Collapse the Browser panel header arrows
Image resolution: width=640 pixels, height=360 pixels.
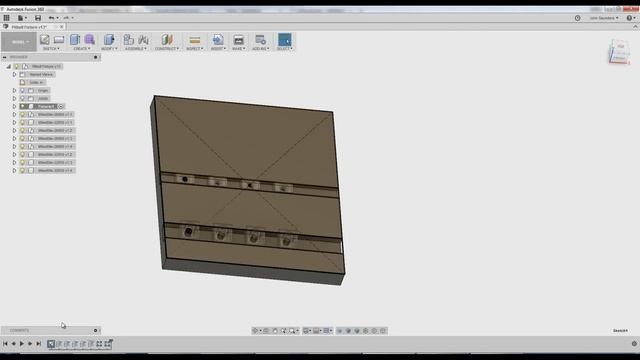[4, 57]
